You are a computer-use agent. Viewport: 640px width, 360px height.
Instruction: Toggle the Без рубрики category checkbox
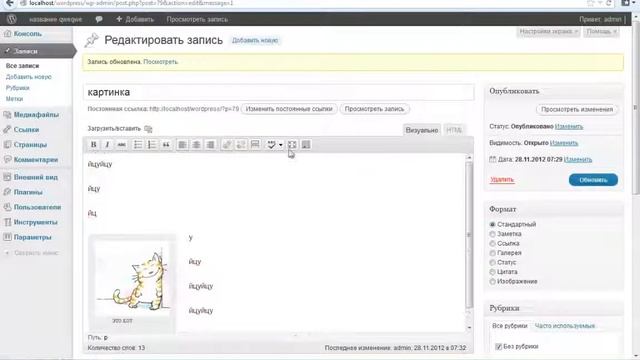coord(498,347)
